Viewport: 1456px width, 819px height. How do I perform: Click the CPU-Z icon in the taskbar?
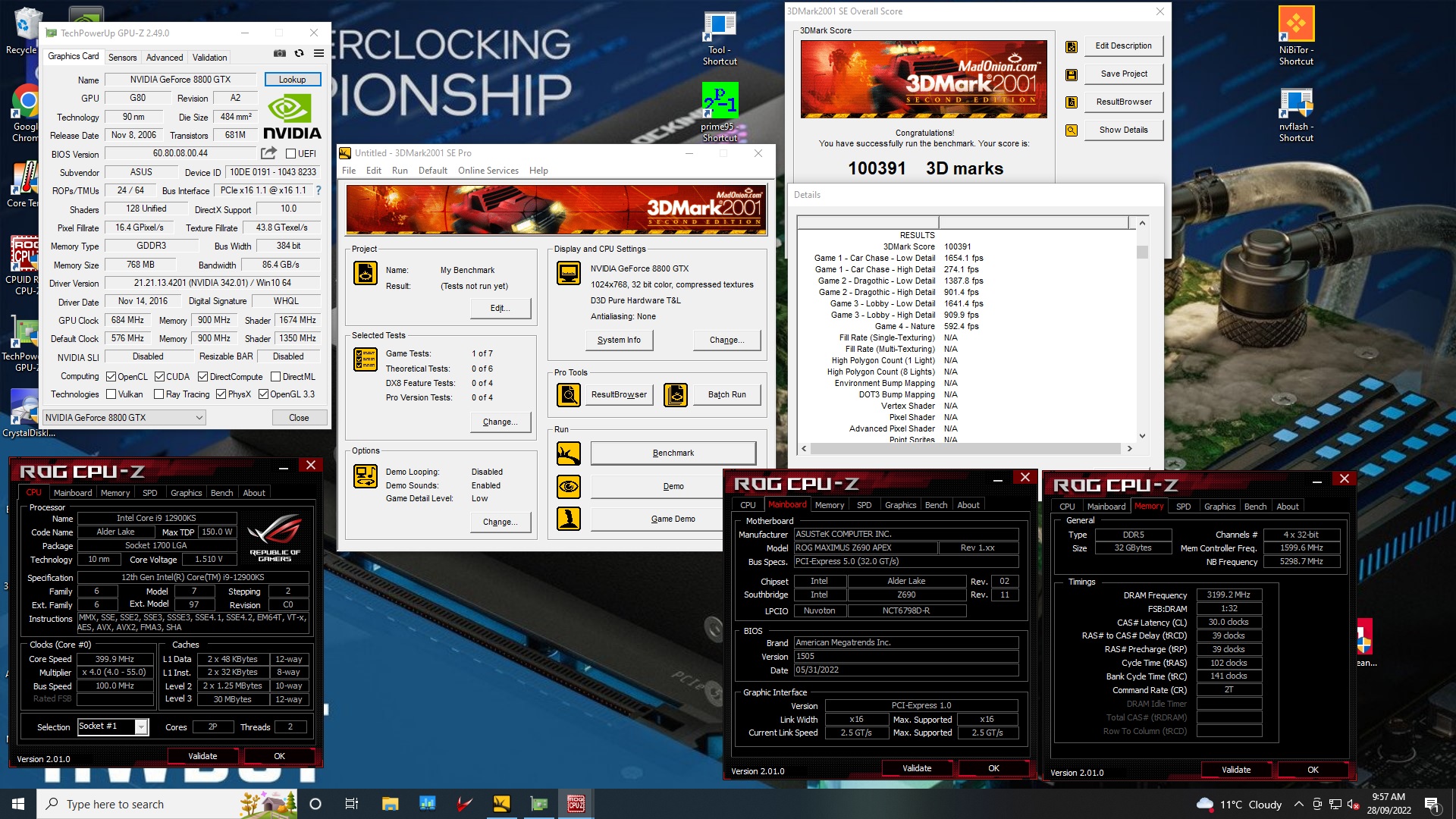pyautogui.click(x=576, y=804)
